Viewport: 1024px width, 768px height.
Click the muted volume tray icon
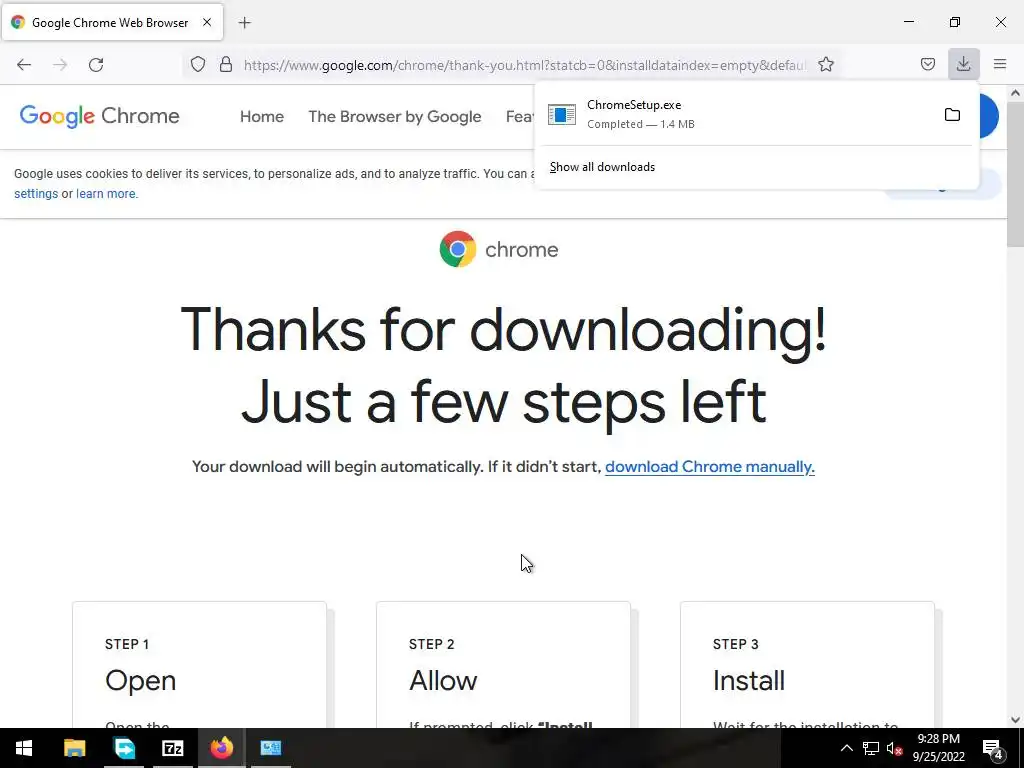[894, 748]
